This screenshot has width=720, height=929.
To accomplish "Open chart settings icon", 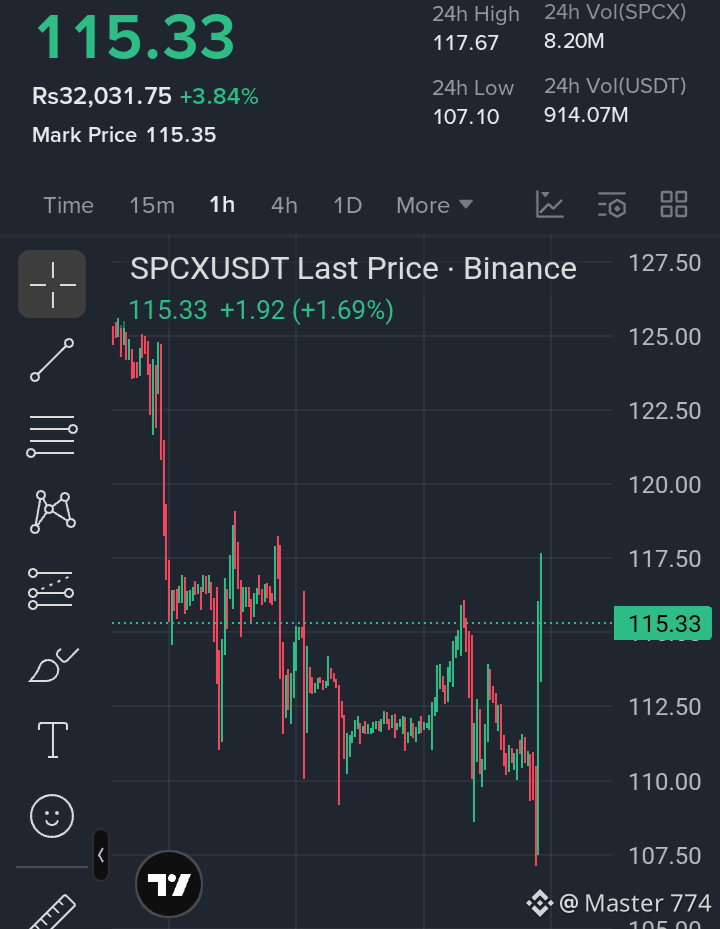I will [612, 204].
